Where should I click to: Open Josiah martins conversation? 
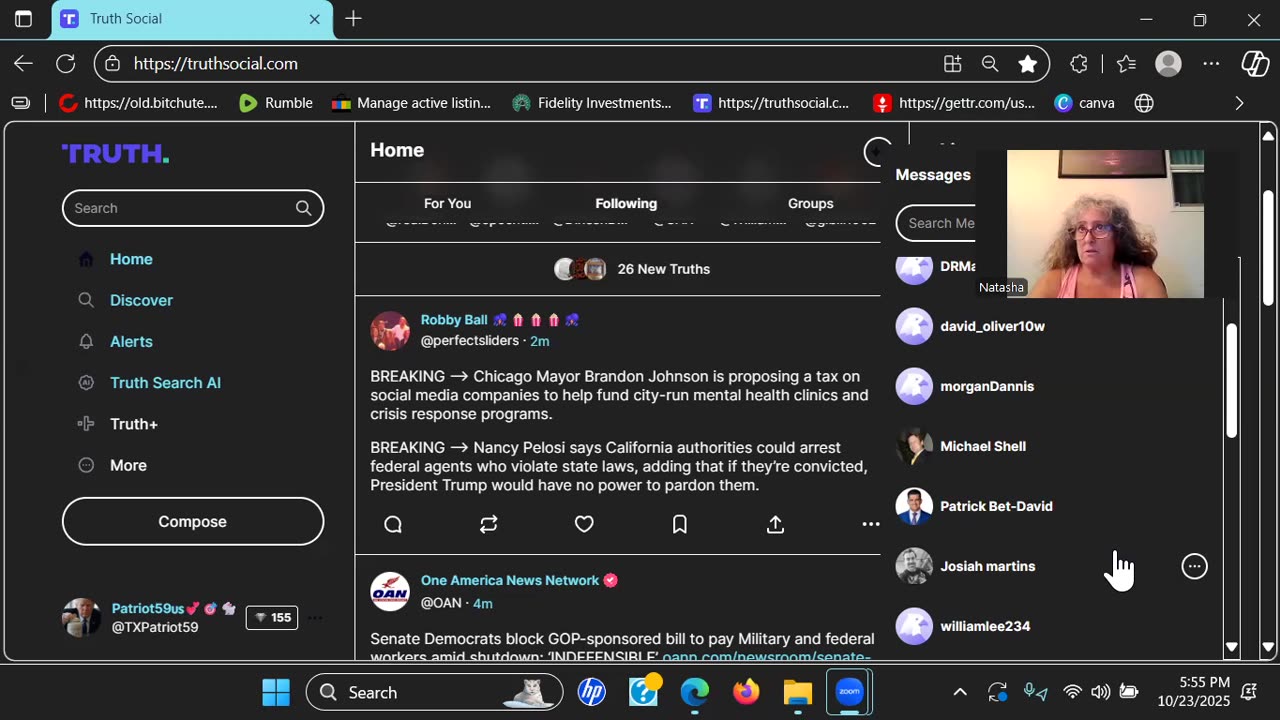point(988,566)
